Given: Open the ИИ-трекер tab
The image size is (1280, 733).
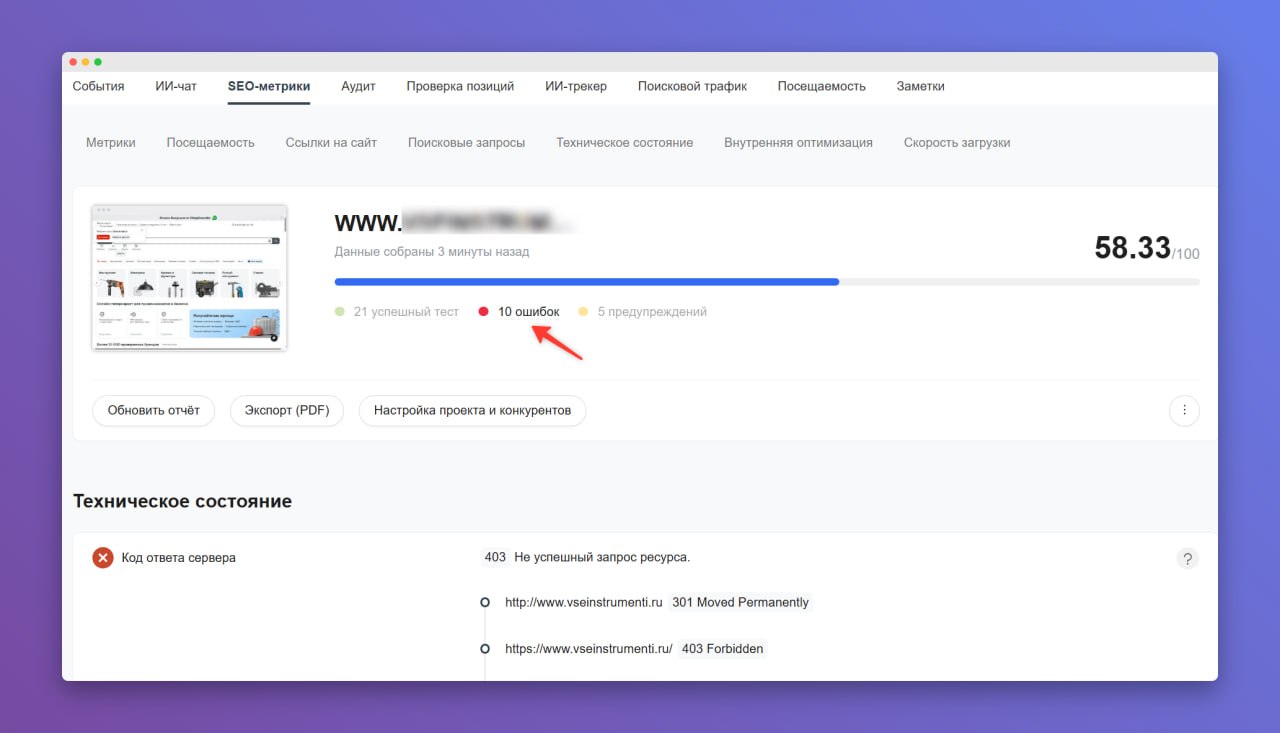Looking at the screenshot, I should tap(576, 86).
